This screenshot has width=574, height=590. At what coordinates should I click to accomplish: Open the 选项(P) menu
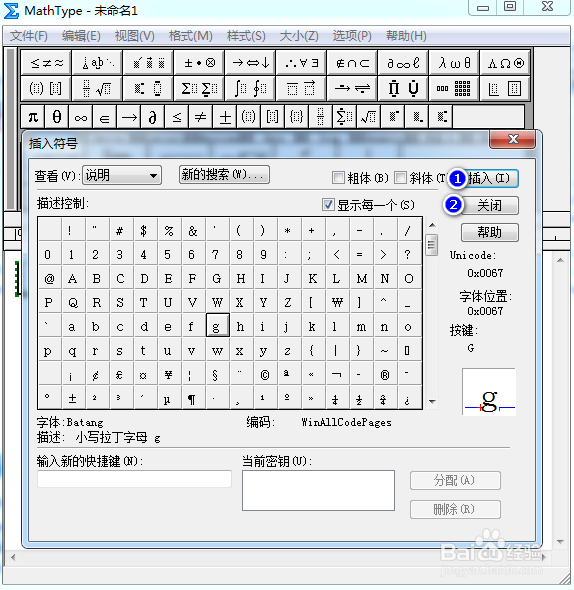pyautogui.click(x=352, y=36)
